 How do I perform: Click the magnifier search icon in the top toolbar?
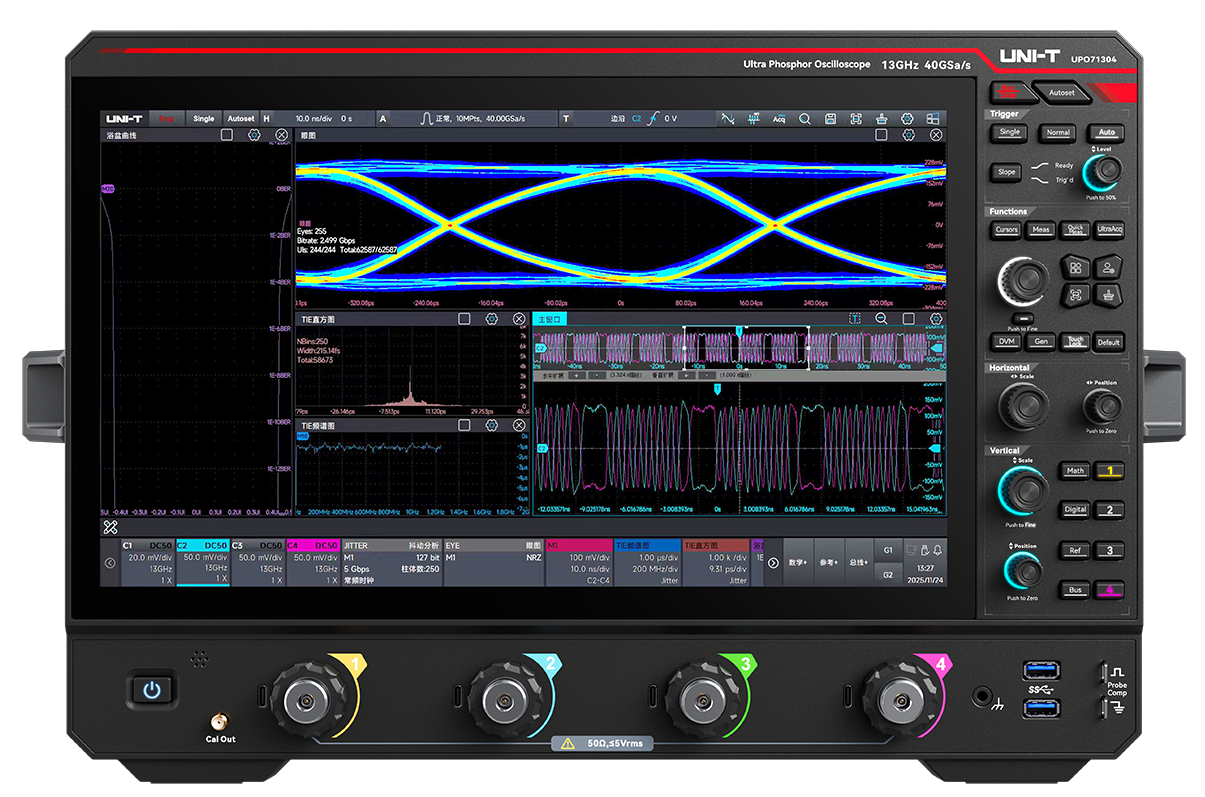pos(804,119)
